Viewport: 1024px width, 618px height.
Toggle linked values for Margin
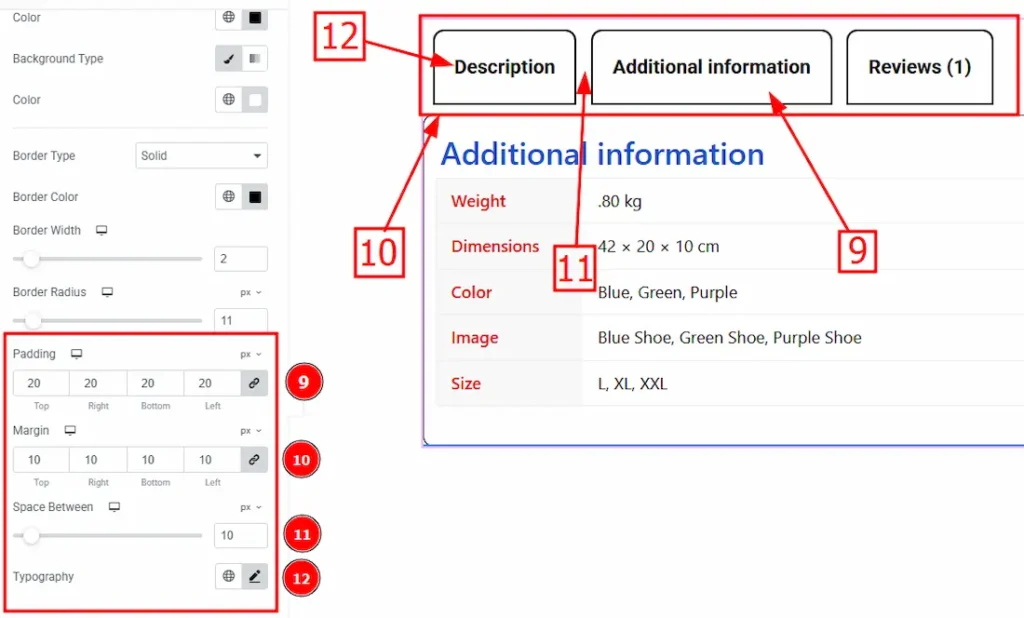(x=254, y=460)
